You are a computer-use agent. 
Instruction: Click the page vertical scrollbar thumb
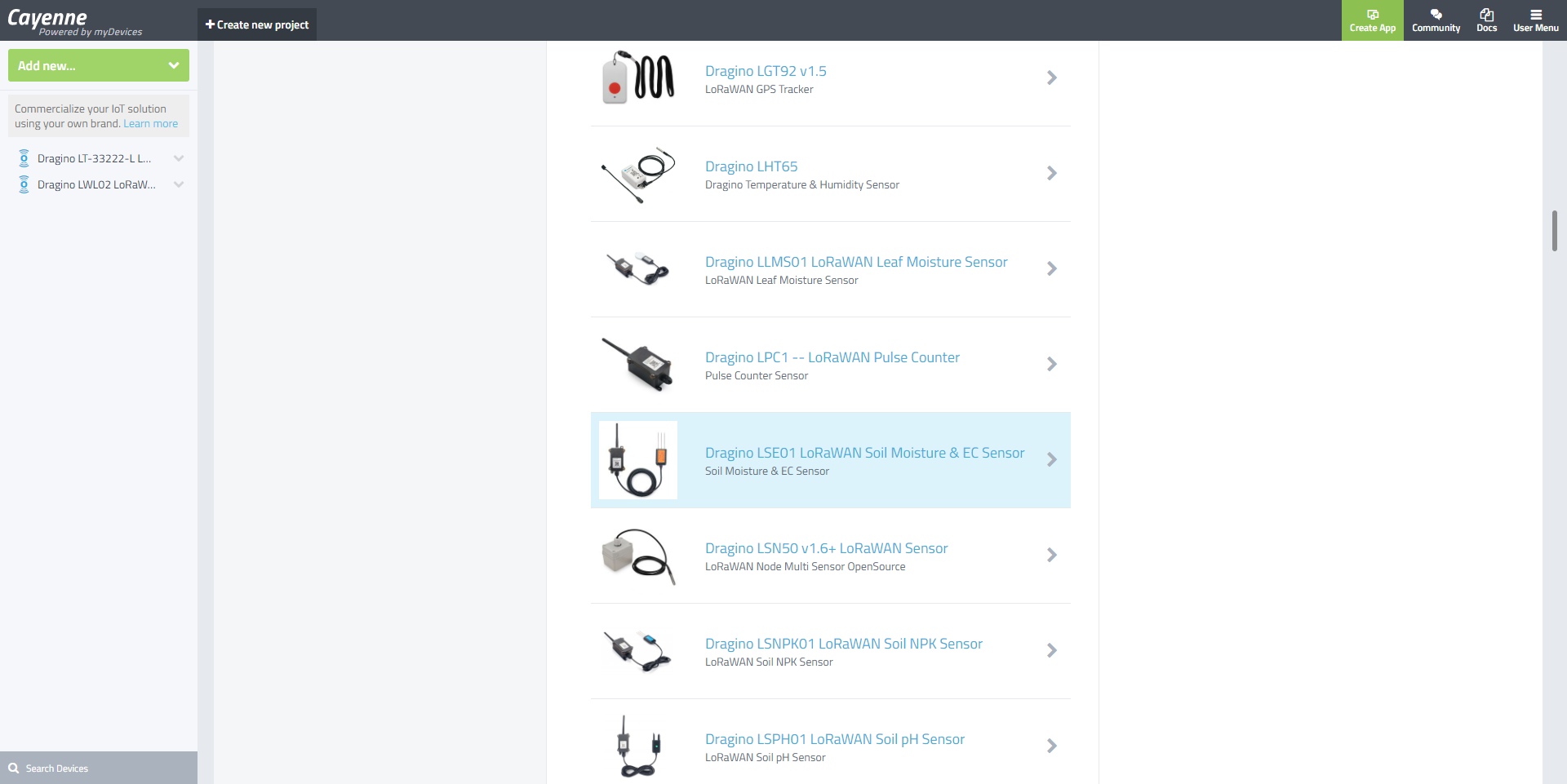1555,231
